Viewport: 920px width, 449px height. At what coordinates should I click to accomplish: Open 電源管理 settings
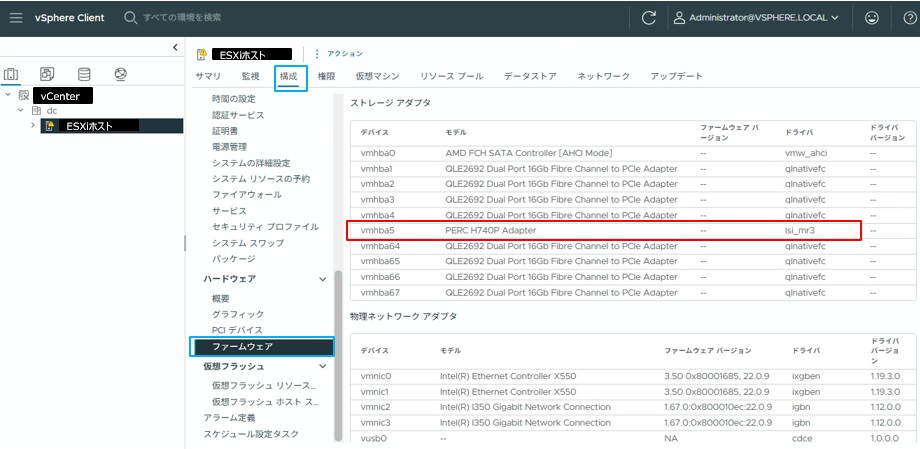click(229, 147)
